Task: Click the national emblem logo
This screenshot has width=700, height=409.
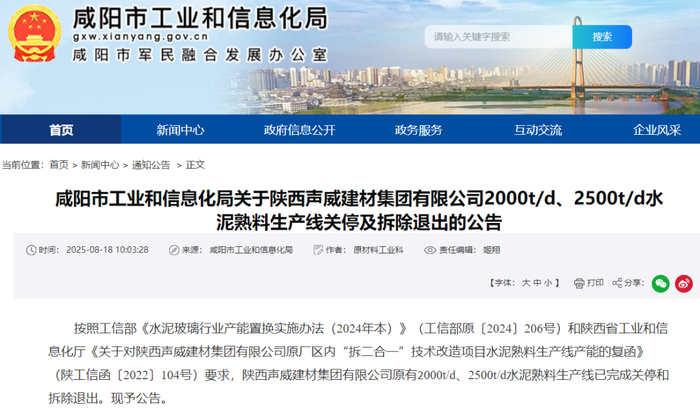Action: tap(34, 33)
